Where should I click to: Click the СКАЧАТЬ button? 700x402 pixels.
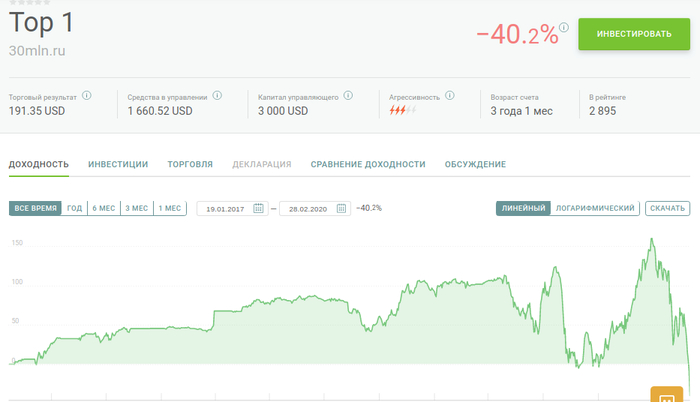(x=667, y=208)
